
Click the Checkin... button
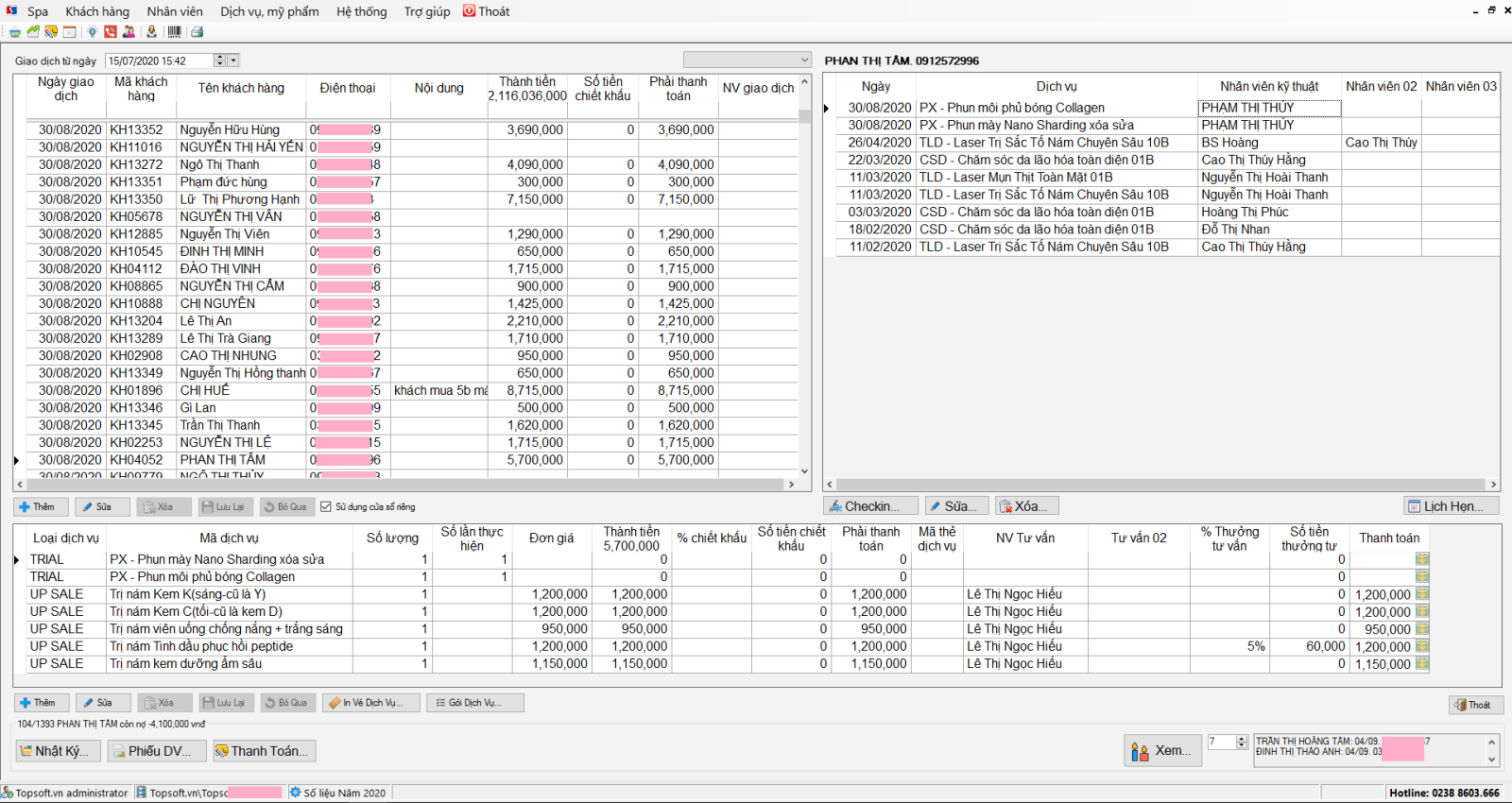[x=869, y=506]
